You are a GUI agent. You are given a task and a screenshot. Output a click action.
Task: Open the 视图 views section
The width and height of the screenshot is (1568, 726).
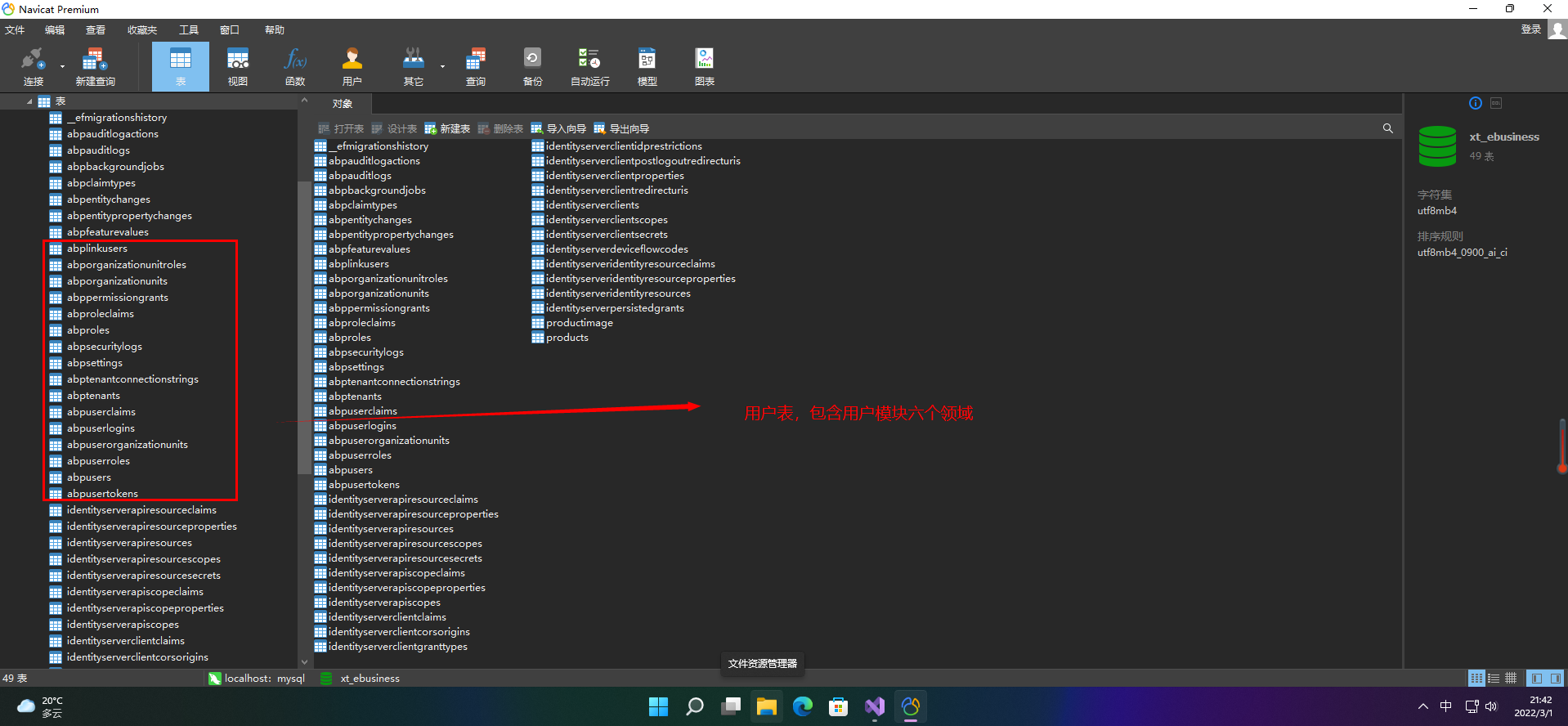pos(238,66)
